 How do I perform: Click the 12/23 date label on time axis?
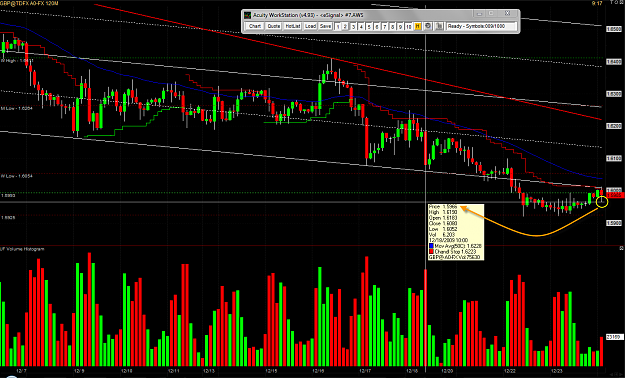click(556, 371)
